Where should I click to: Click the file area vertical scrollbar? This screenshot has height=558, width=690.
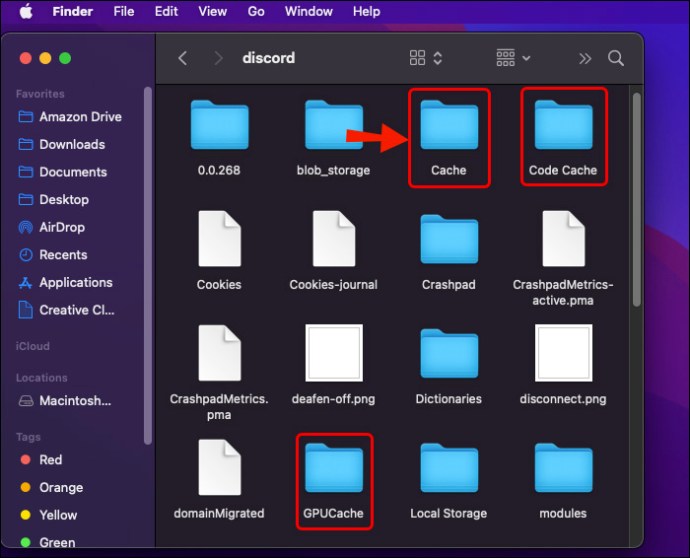coord(637,199)
